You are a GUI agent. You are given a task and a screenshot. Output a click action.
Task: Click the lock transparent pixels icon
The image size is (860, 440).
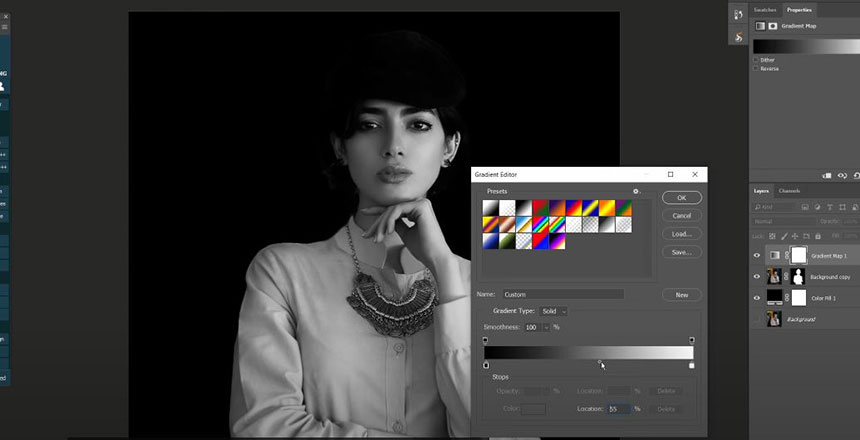772,236
